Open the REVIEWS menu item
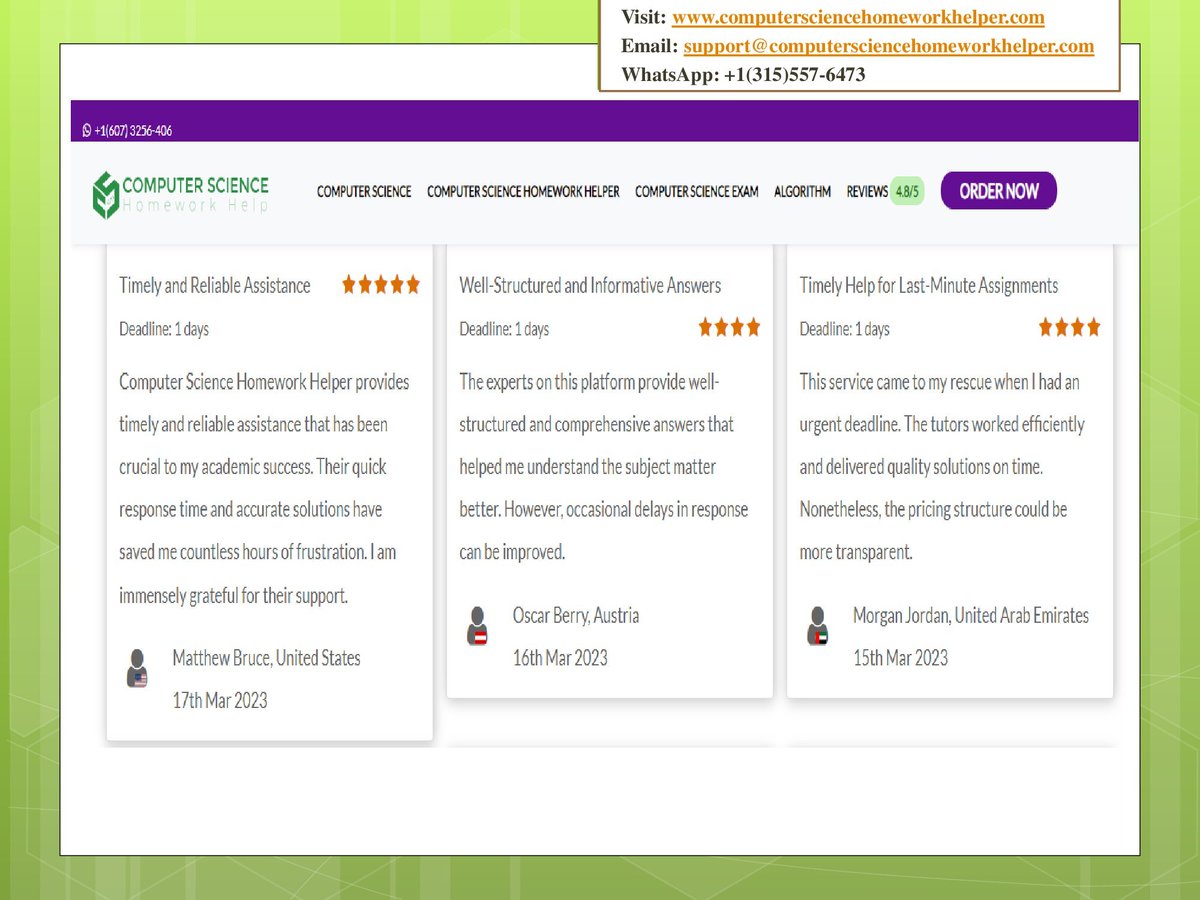The image size is (1200, 900). 867,192
